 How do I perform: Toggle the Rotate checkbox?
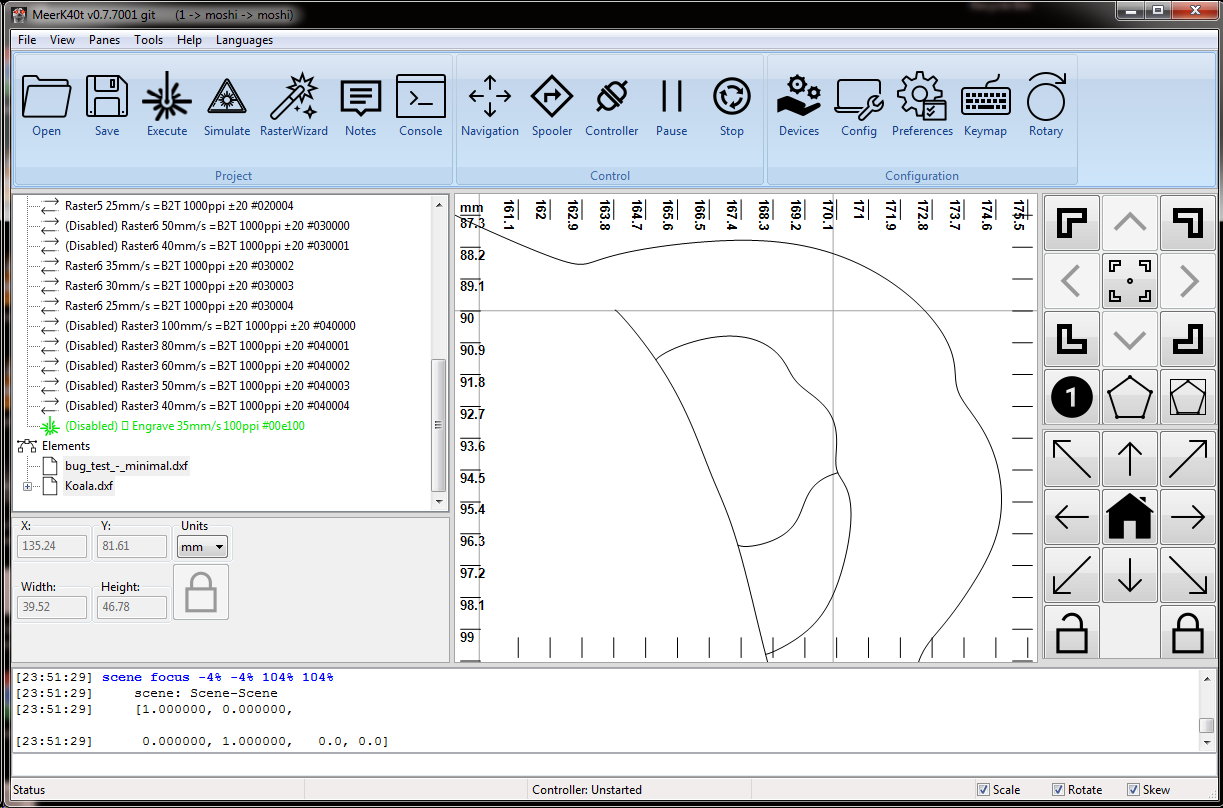pyautogui.click(x=1059, y=789)
